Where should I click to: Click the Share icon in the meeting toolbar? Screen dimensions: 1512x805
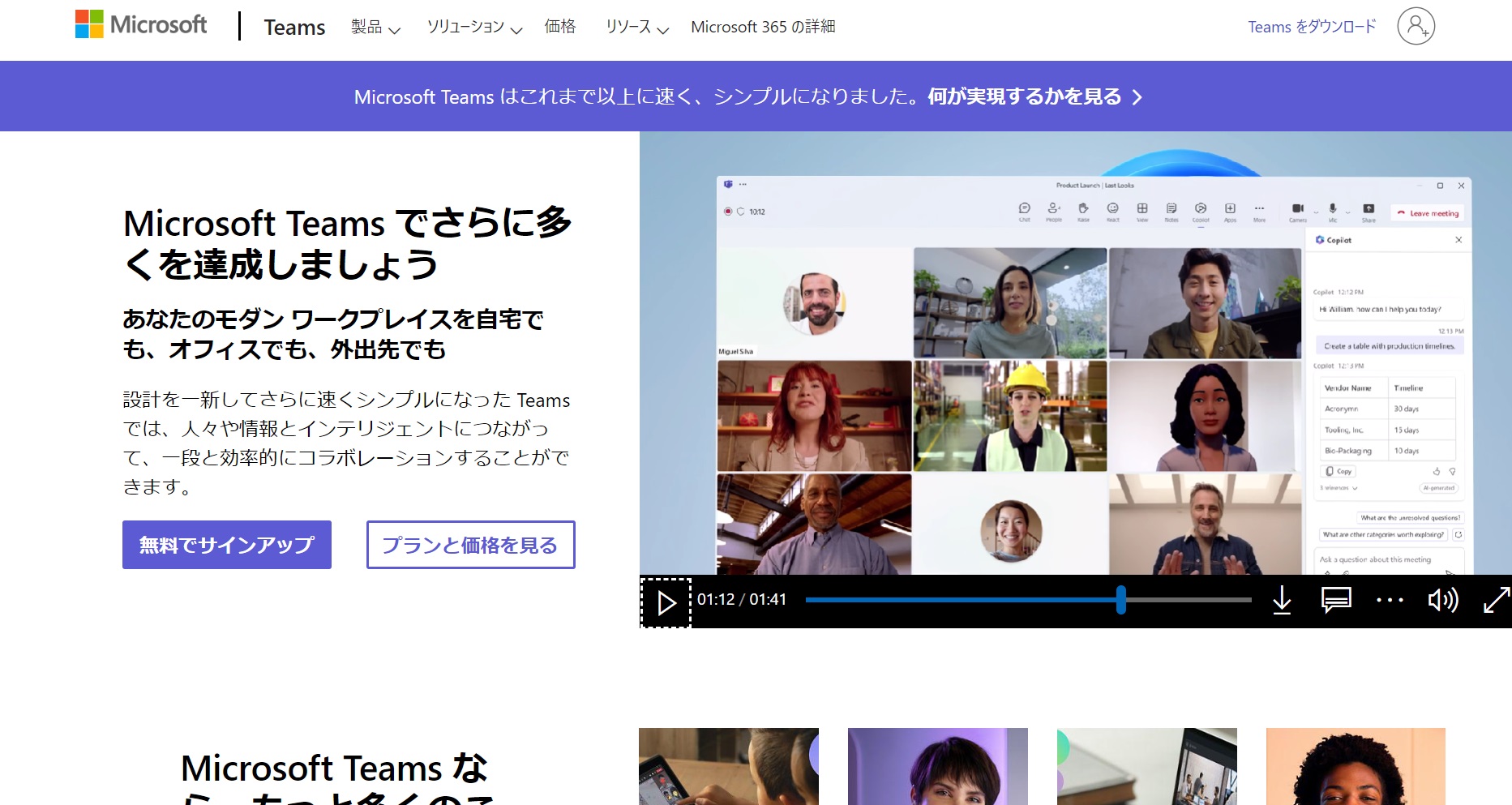tap(1369, 209)
